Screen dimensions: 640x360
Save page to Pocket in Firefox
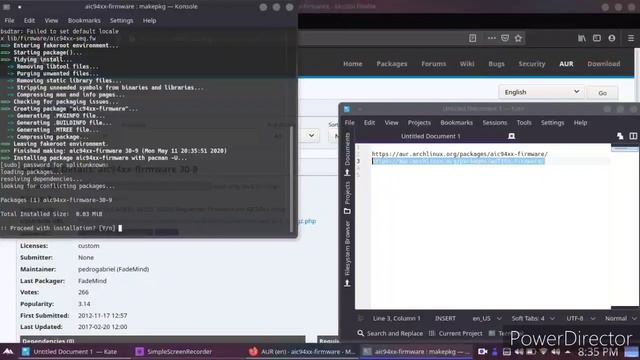[x=505, y=38]
